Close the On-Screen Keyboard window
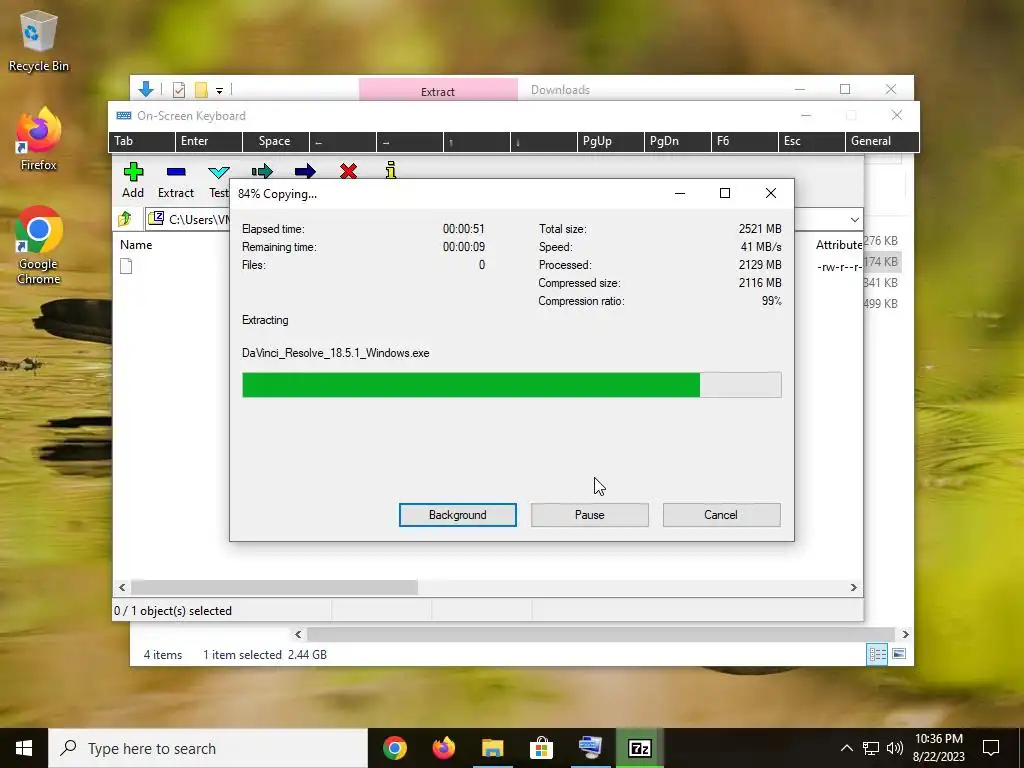Screen dimensions: 1024x768 point(897,115)
